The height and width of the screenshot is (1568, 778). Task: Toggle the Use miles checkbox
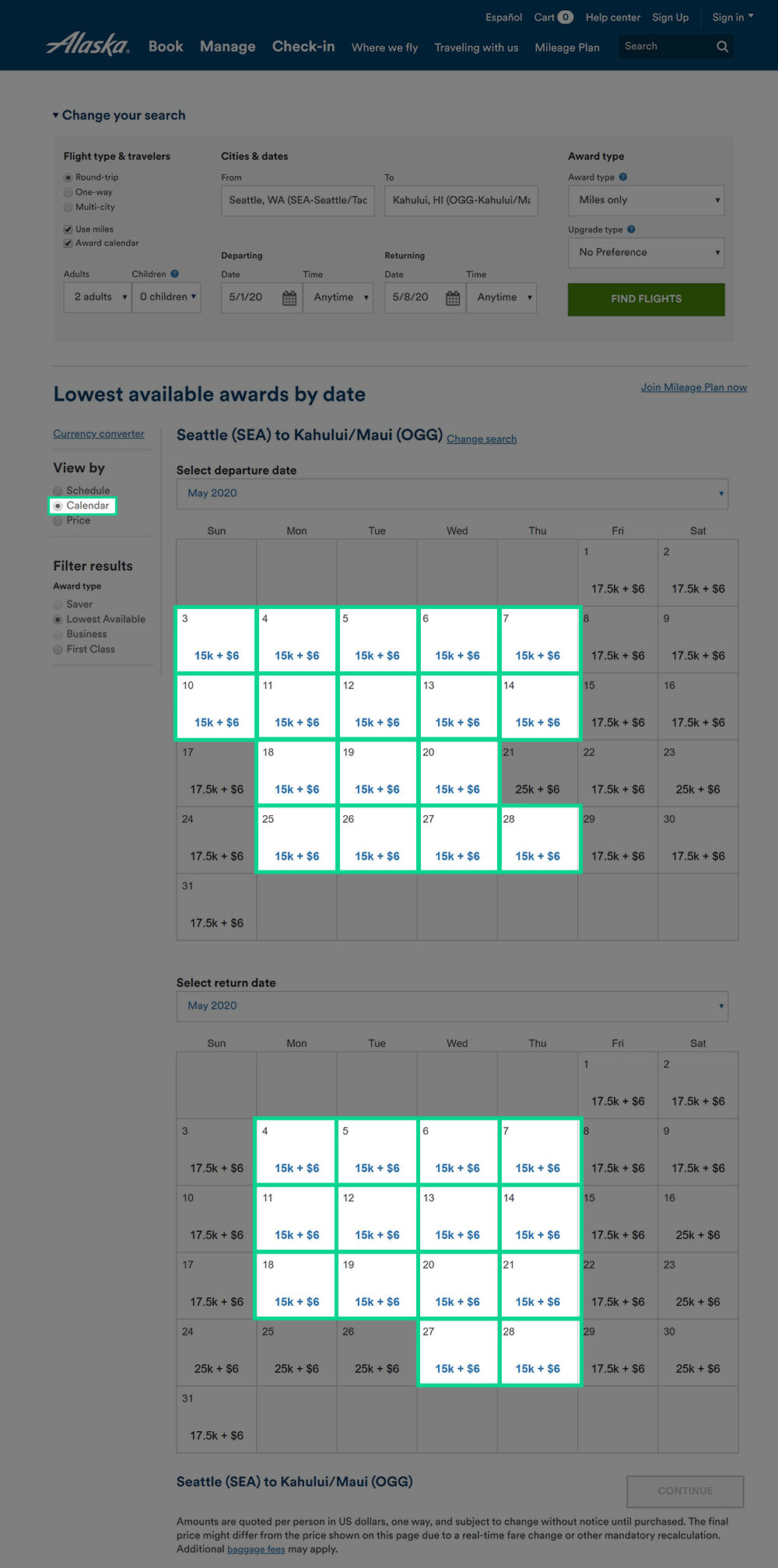point(68,229)
